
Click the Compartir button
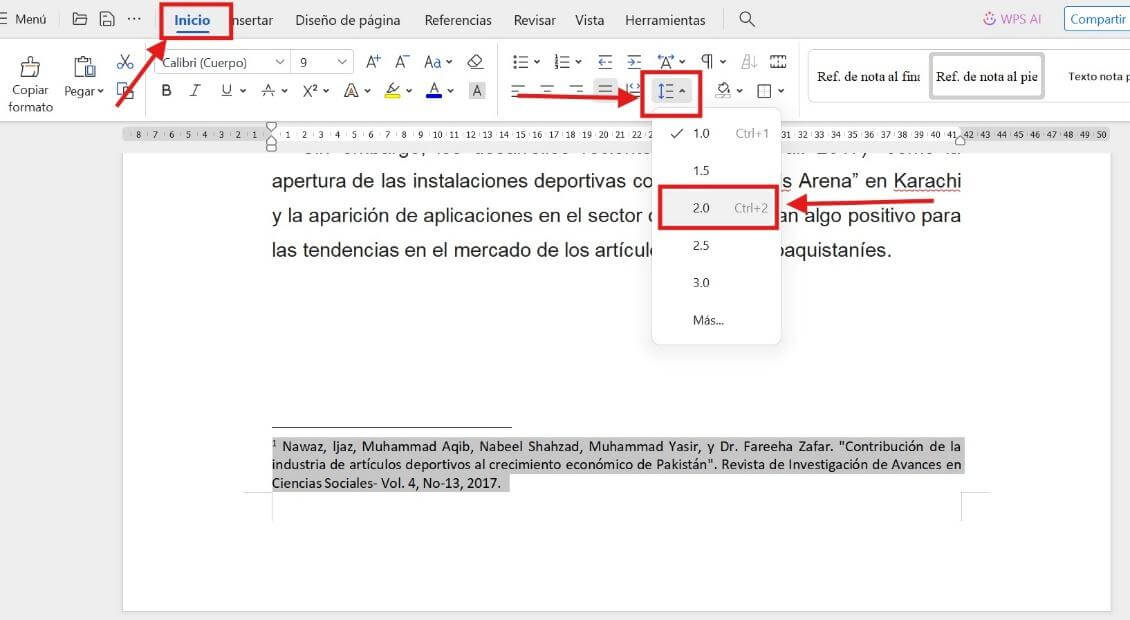(1097, 18)
